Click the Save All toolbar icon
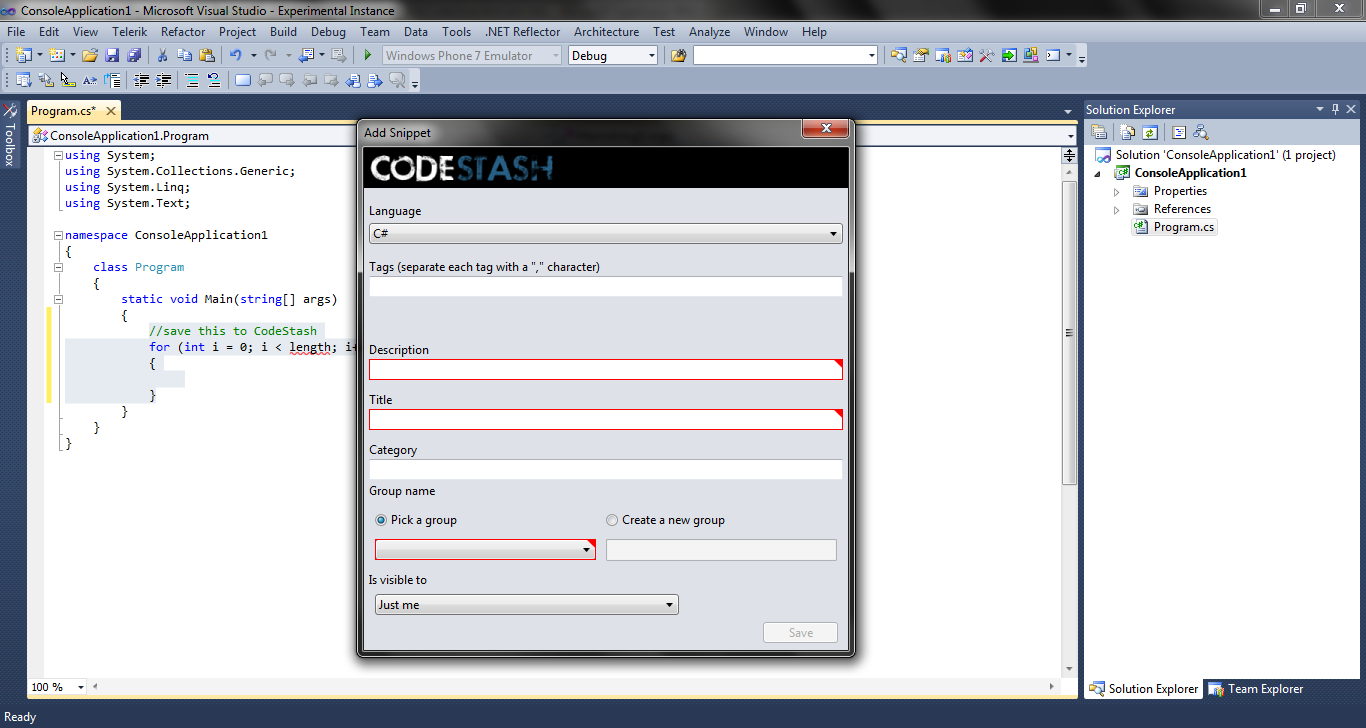 coord(134,56)
